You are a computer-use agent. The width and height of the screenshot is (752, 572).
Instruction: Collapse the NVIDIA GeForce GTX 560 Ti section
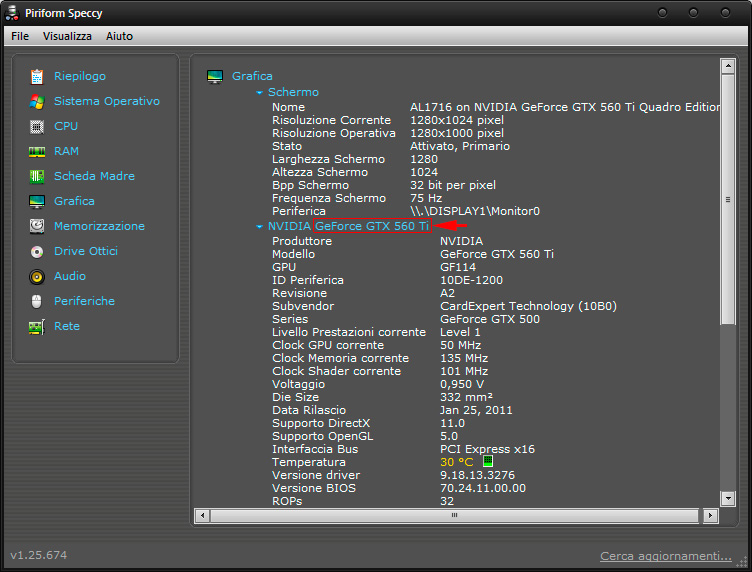[260, 227]
